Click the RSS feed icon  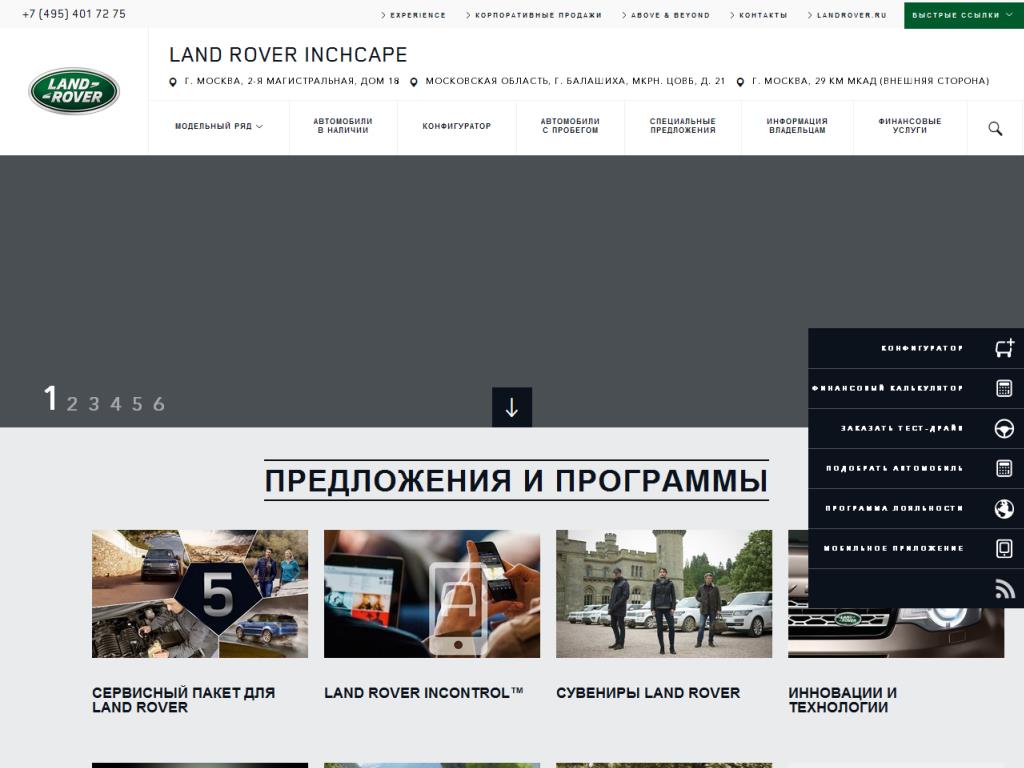tap(1004, 589)
